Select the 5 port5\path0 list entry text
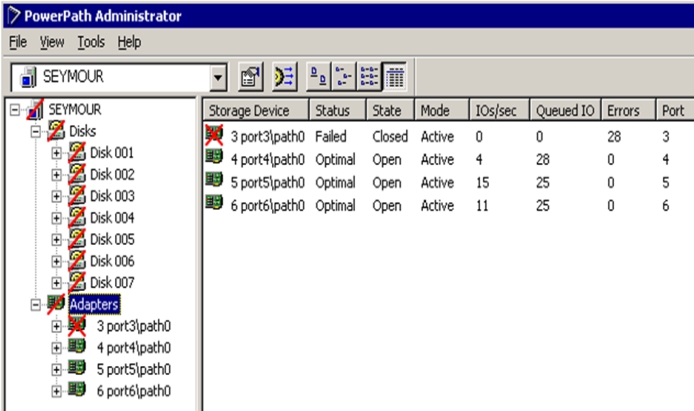This screenshot has height=411, width=694. point(268,183)
